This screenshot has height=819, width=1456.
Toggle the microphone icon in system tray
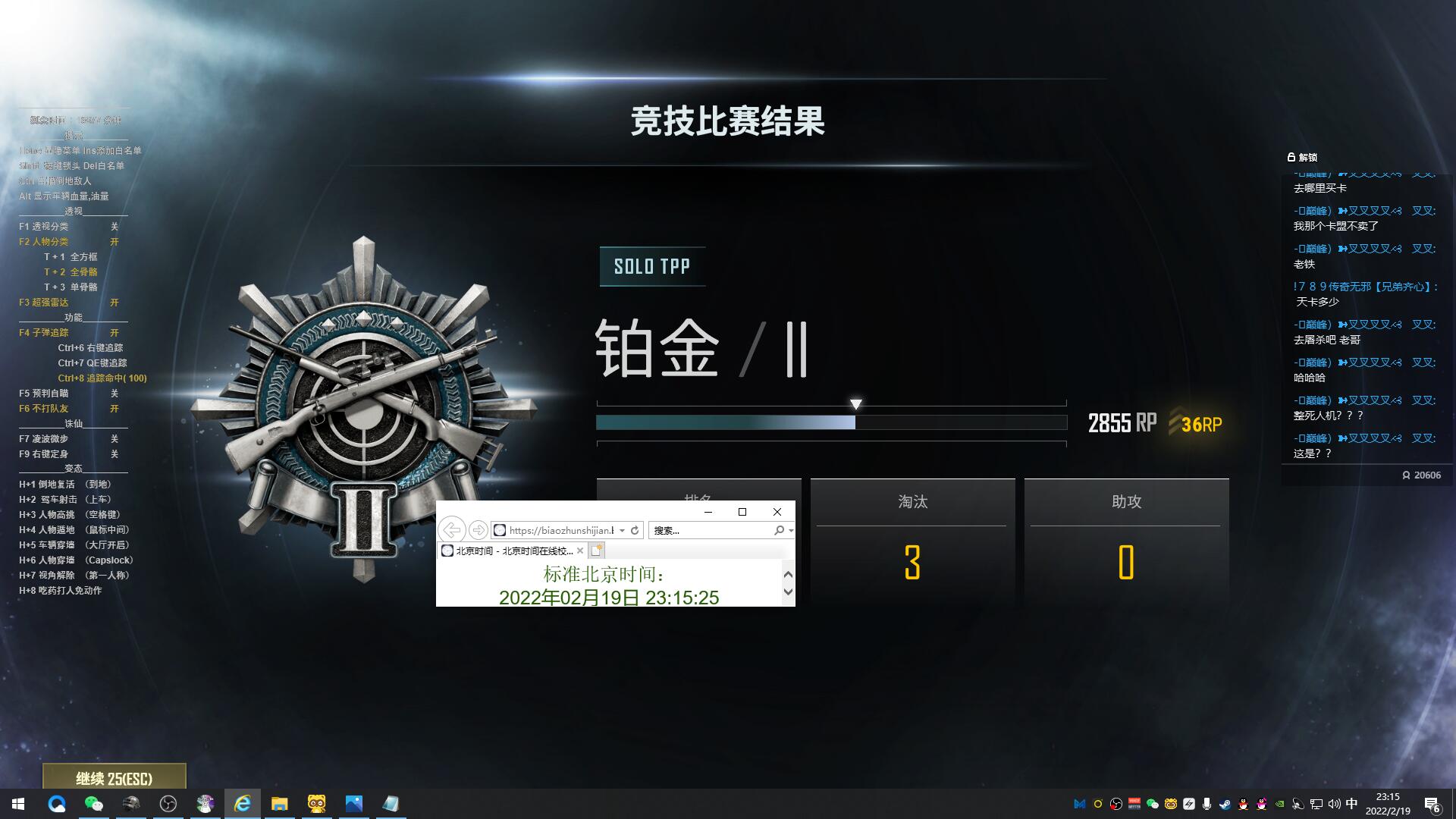(x=1207, y=804)
